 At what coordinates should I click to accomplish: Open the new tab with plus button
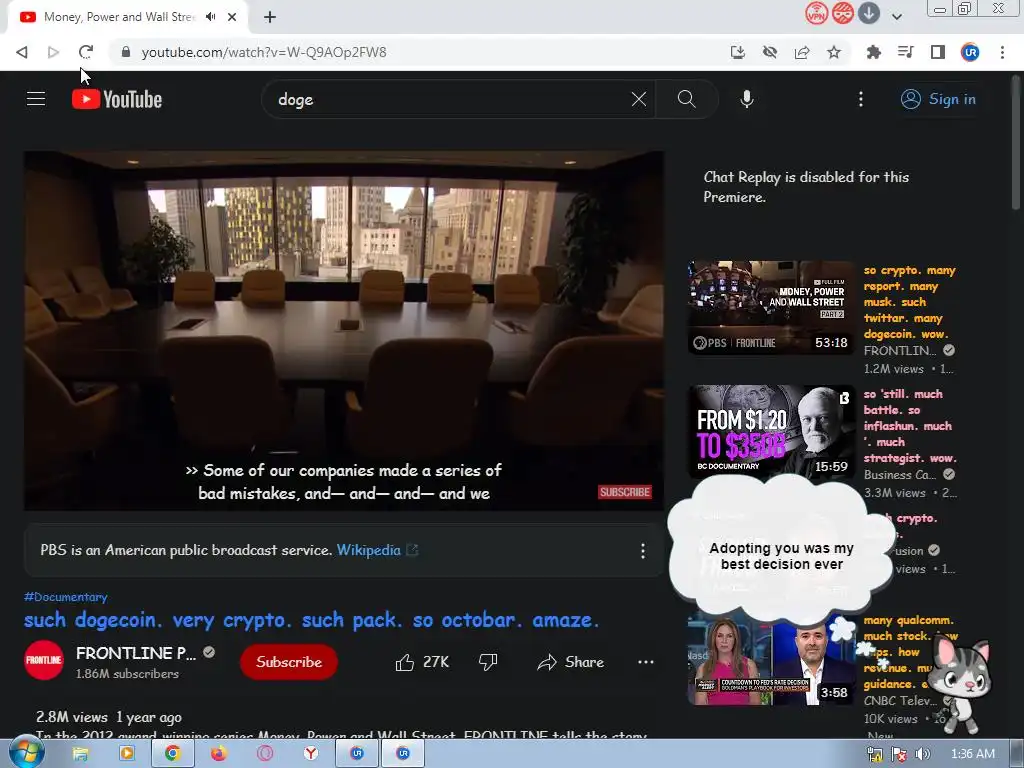(270, 17)
